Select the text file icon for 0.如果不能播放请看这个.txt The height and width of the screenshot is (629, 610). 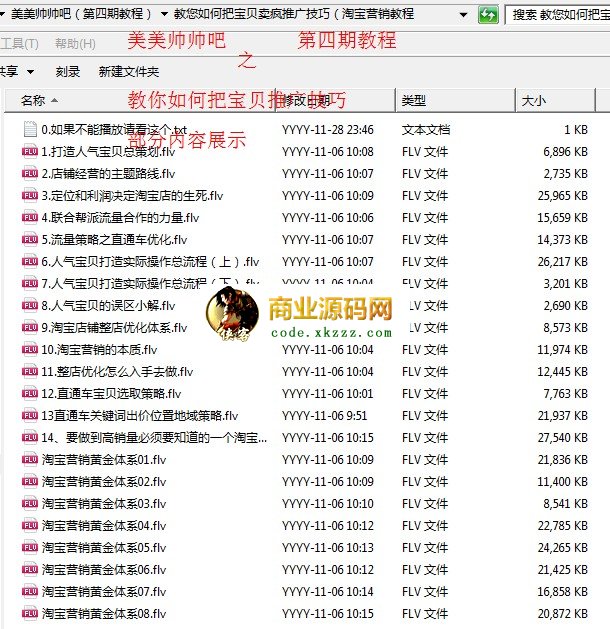tap(30, 129)
